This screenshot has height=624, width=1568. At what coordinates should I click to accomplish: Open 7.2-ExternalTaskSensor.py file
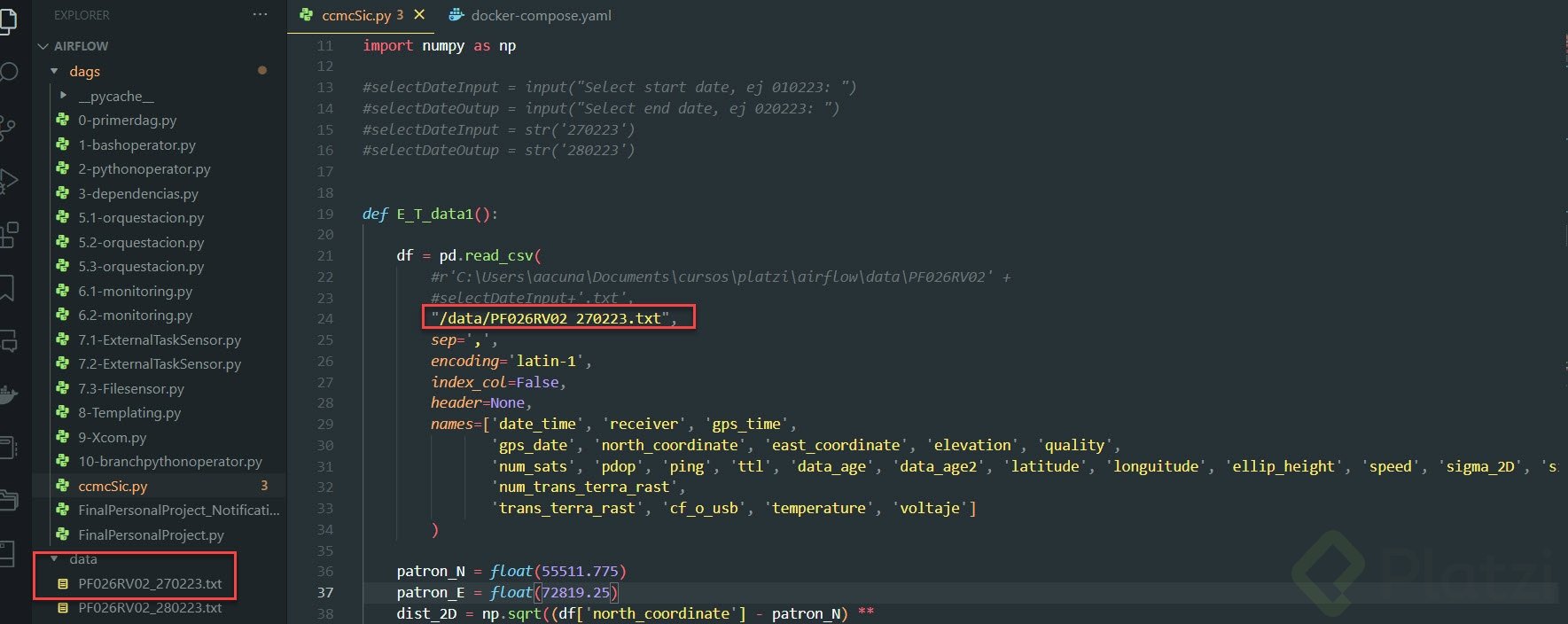(x=159, y=363)
